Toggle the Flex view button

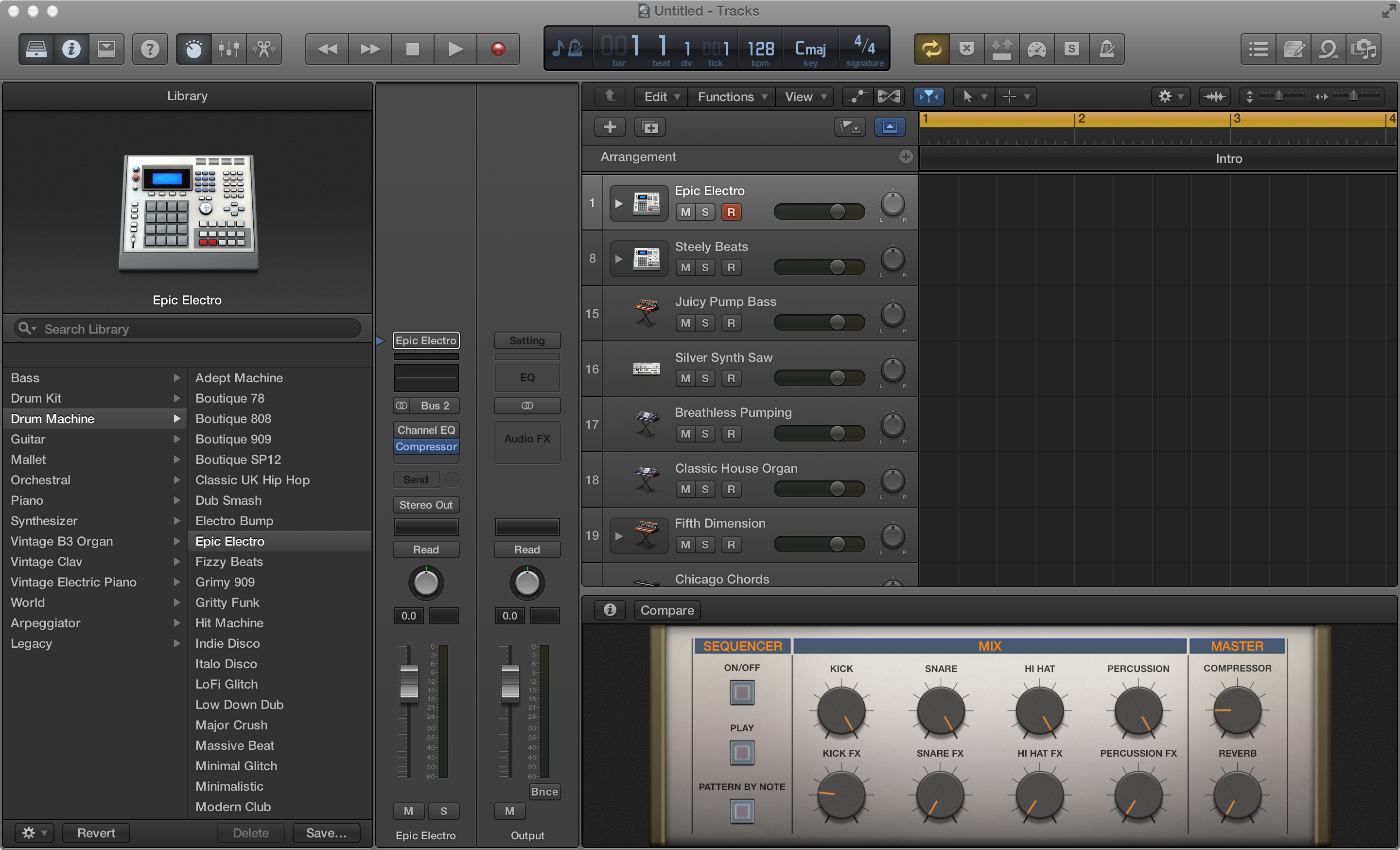[x=889, y=97]
